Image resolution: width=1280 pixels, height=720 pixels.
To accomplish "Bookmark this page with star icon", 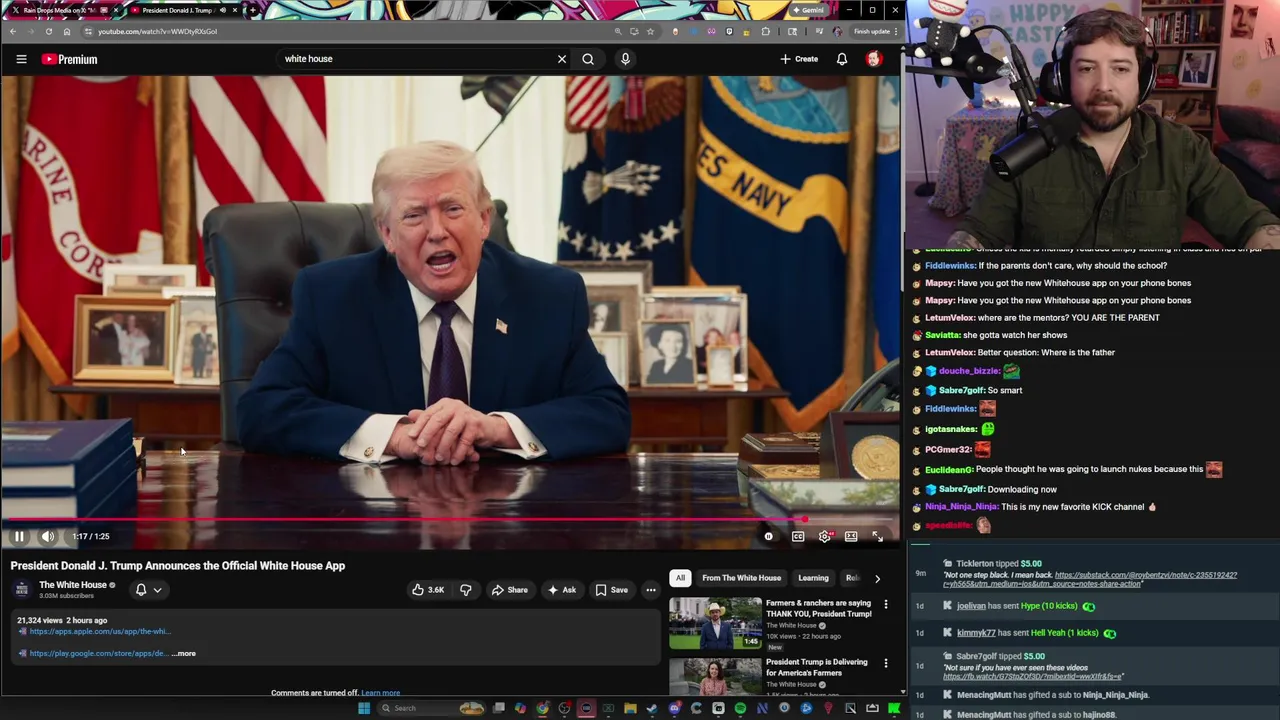I will tap(650, 31).
